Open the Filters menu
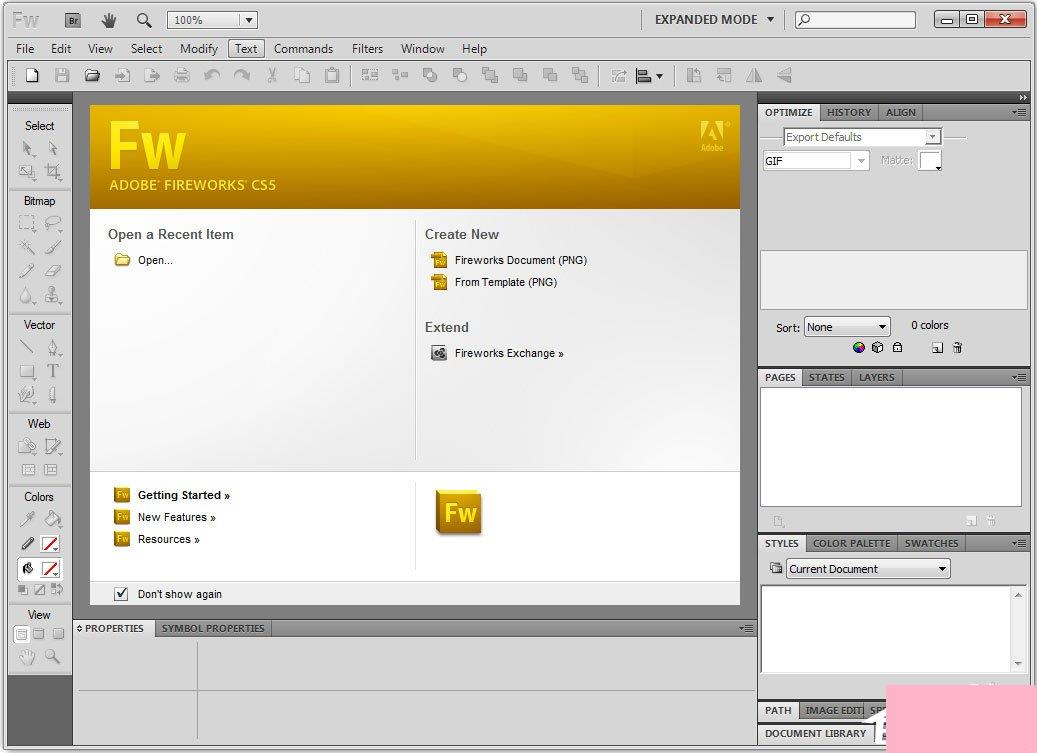Screen dimensions: 1037x753 (x=367, y=49)
